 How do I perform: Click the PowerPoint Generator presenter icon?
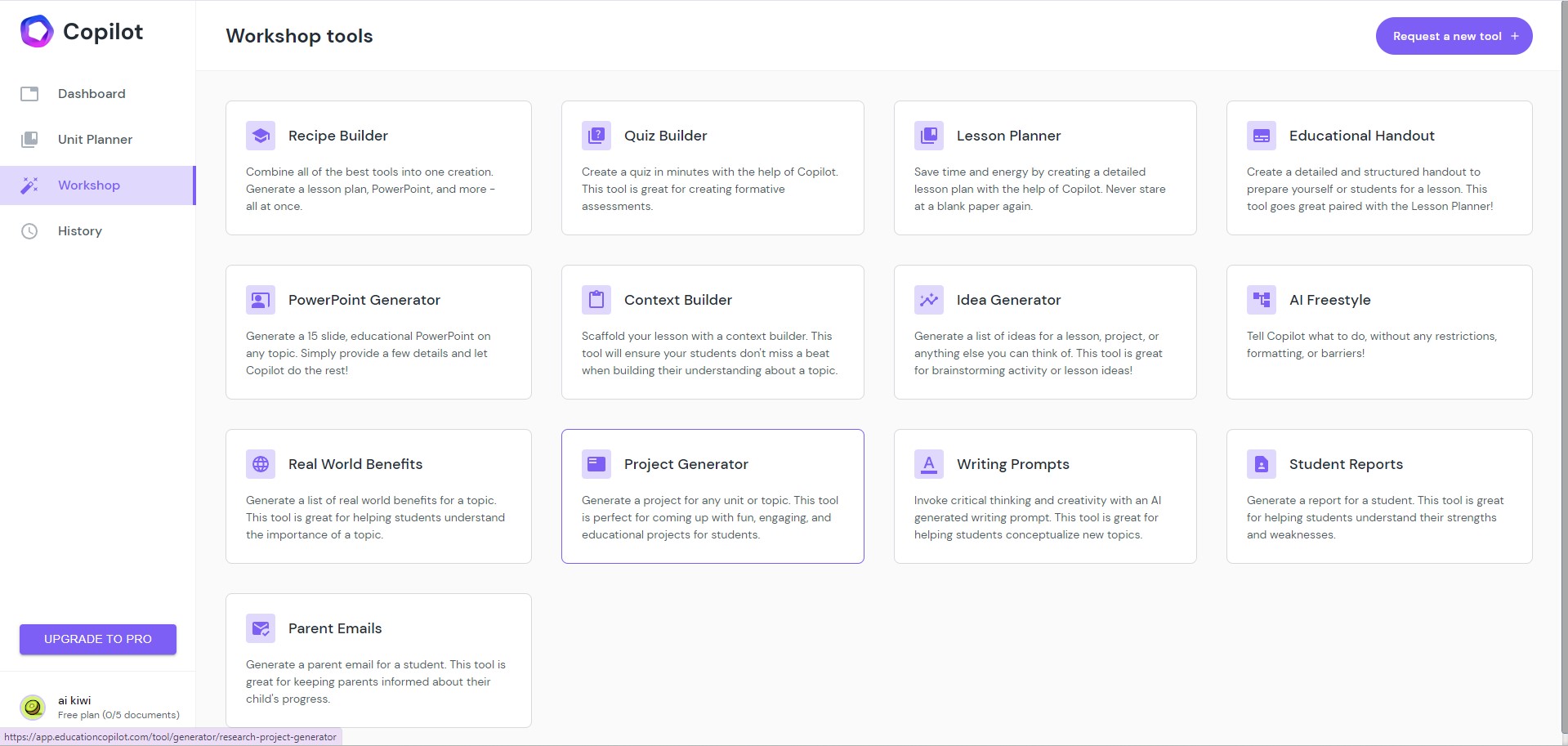coord(261,300)
